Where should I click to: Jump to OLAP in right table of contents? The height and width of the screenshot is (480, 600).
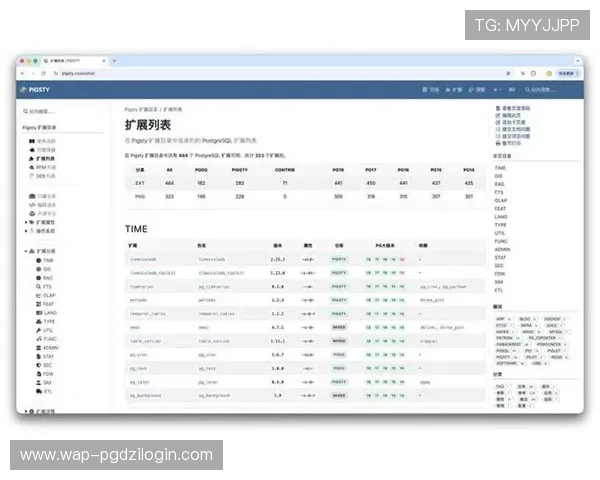pyautogui.click(x=501, y=201)
